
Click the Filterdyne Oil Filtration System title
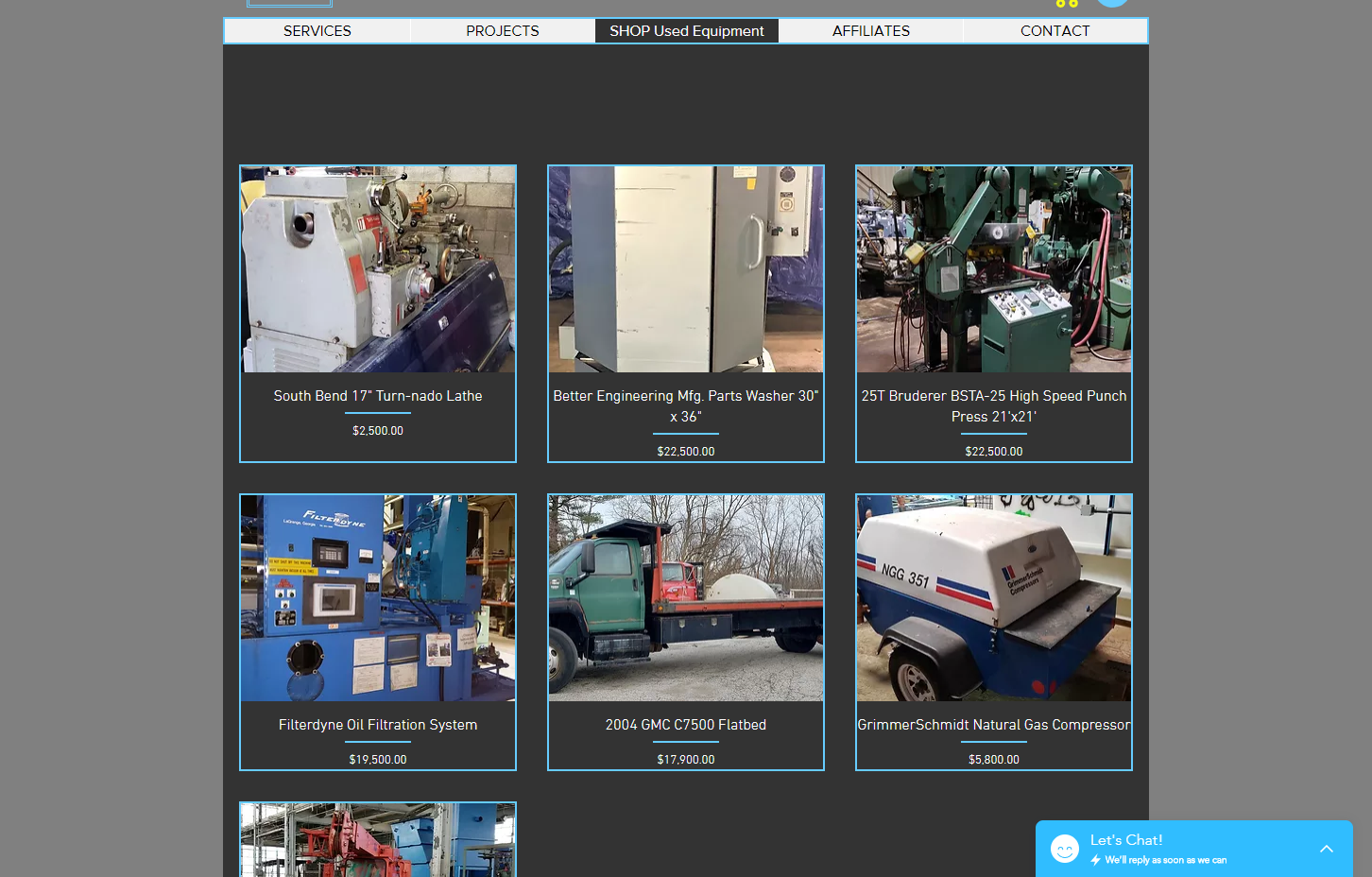[378, 725]
